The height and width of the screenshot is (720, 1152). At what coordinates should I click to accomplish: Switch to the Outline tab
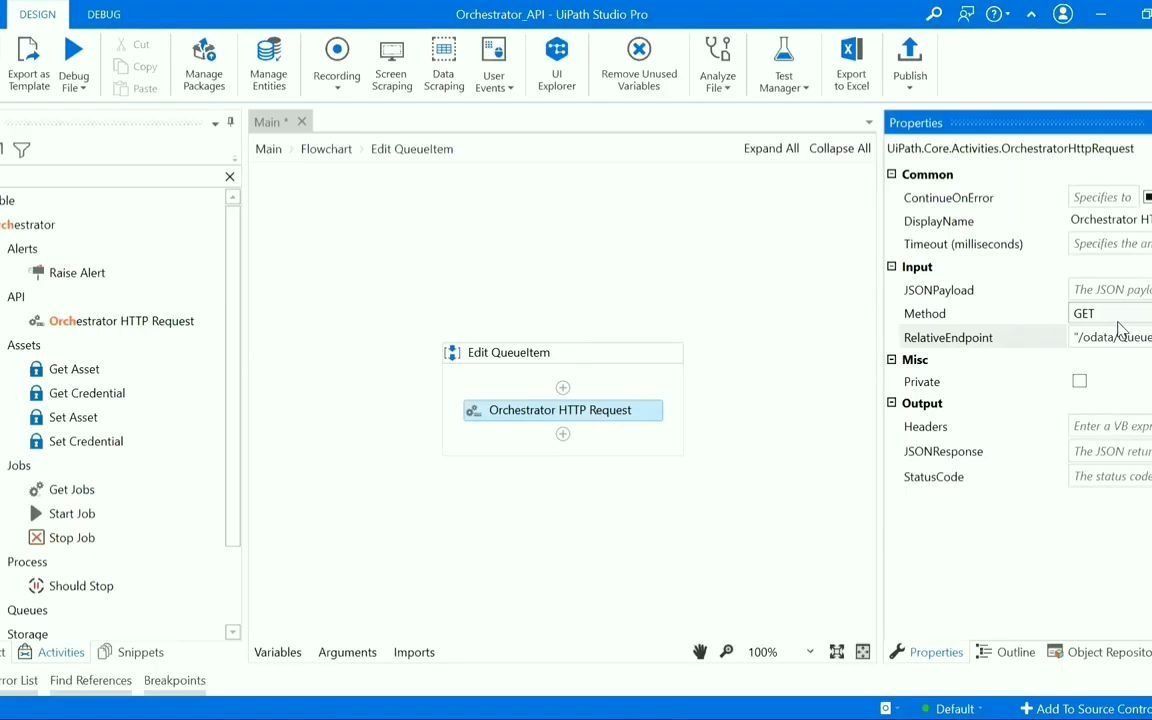[x=1006, y=652]
